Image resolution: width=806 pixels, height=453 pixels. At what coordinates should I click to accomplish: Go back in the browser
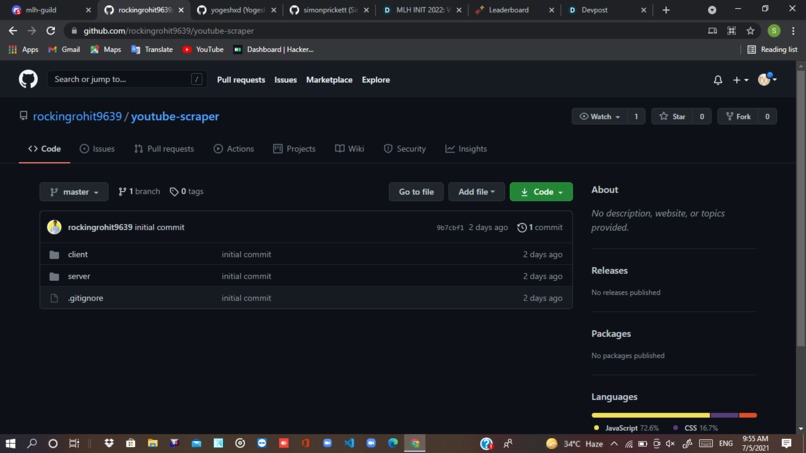pyautogui.click(x=13, y=31)
